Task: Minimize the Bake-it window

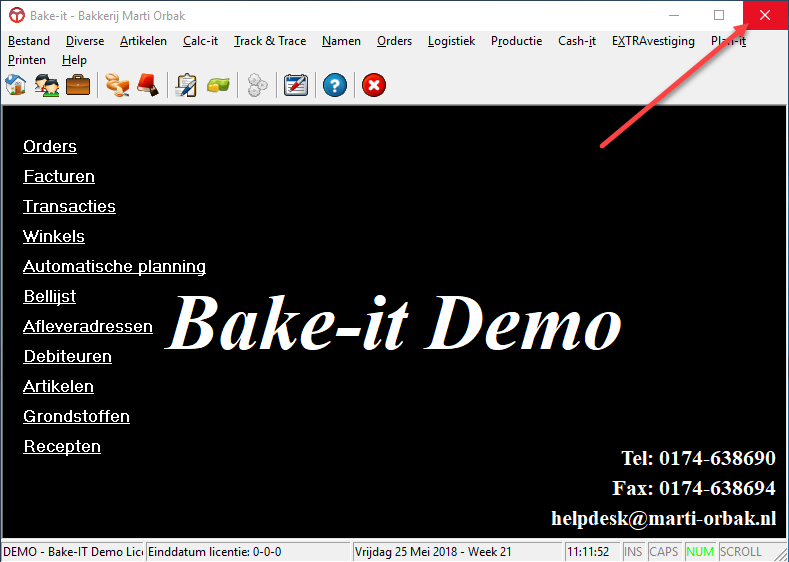Action: pyautogui.click(x=674, y=16)
